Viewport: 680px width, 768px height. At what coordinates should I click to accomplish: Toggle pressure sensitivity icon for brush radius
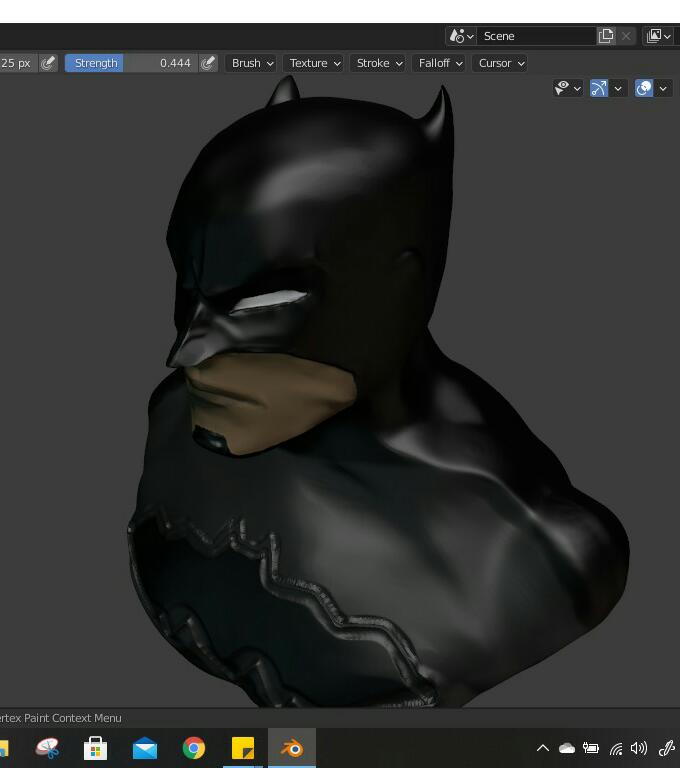[x=48, y=63]
